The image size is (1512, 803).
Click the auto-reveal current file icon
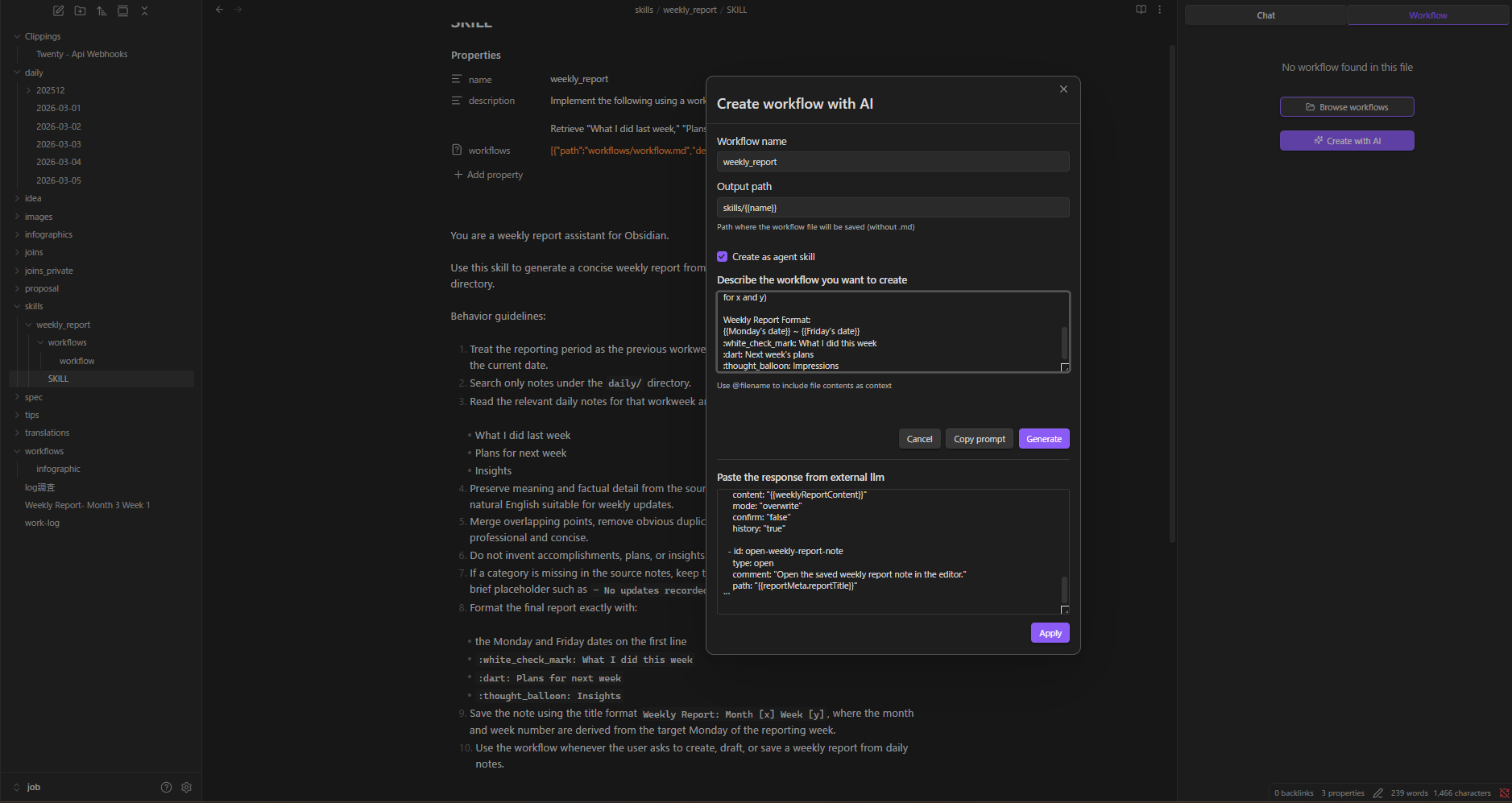tap(122, 10)
